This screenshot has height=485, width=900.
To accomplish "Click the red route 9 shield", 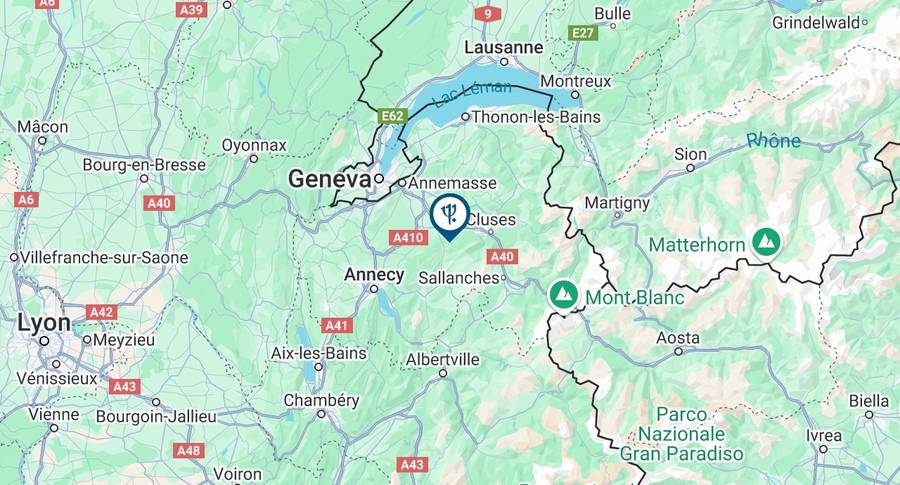I will (x=488, y=14).
